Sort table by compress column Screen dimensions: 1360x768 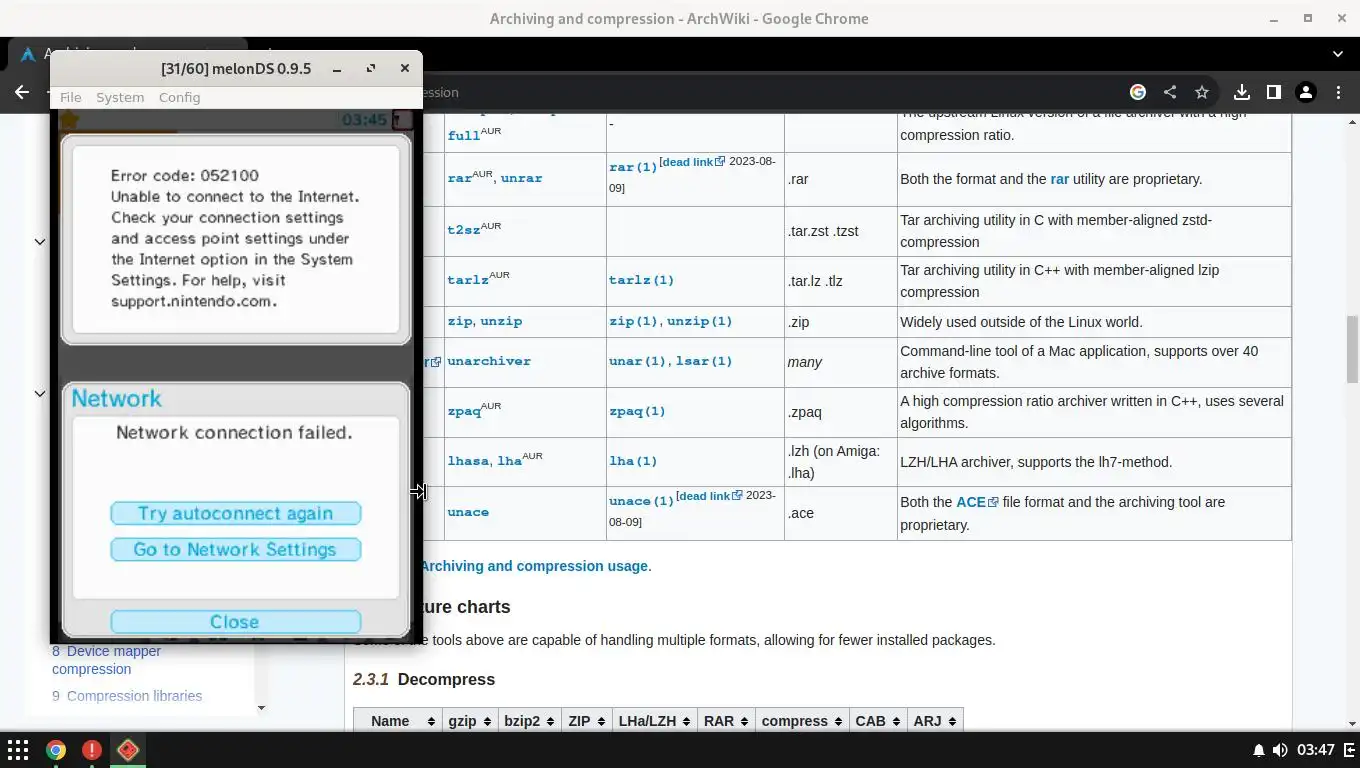point(802,721)
